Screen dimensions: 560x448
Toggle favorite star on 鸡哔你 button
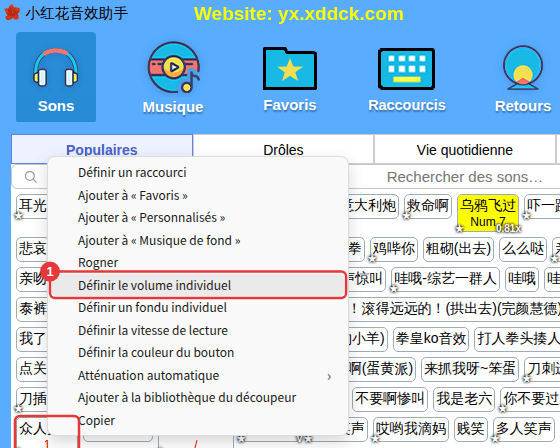(372, 259)
